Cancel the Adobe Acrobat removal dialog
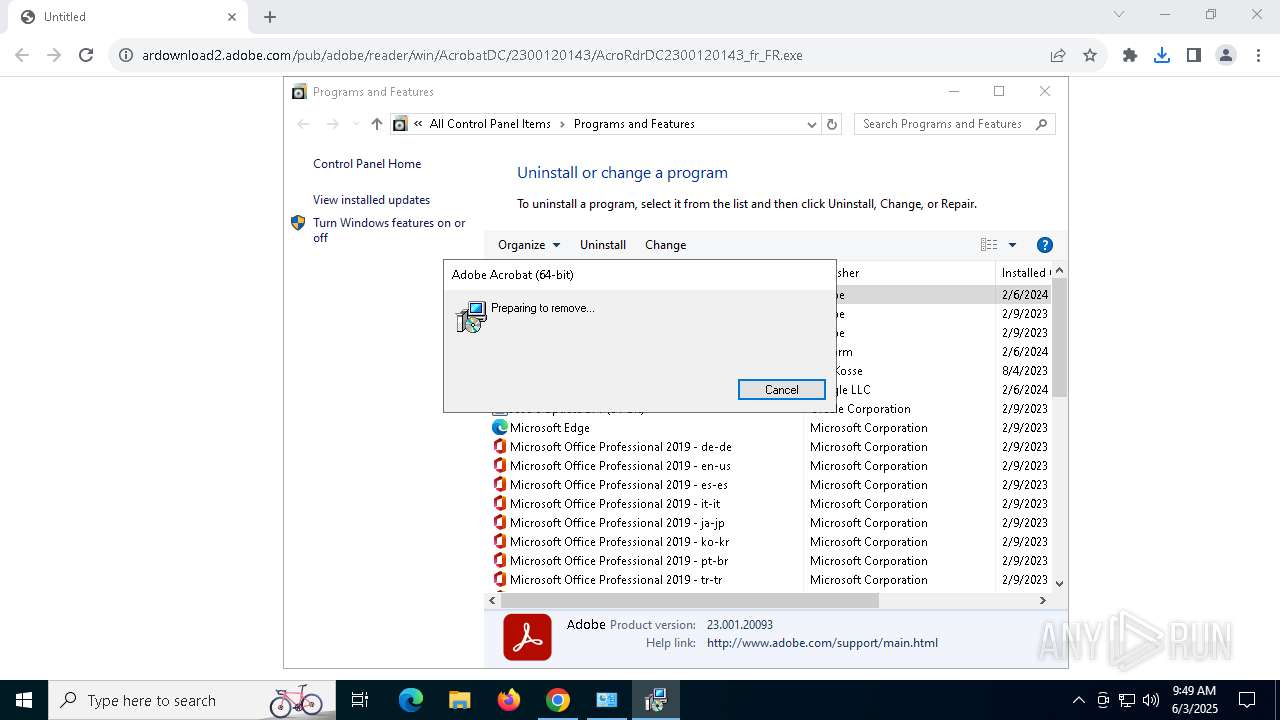Viewport: 1280px width, 720px height. point(781,390)
